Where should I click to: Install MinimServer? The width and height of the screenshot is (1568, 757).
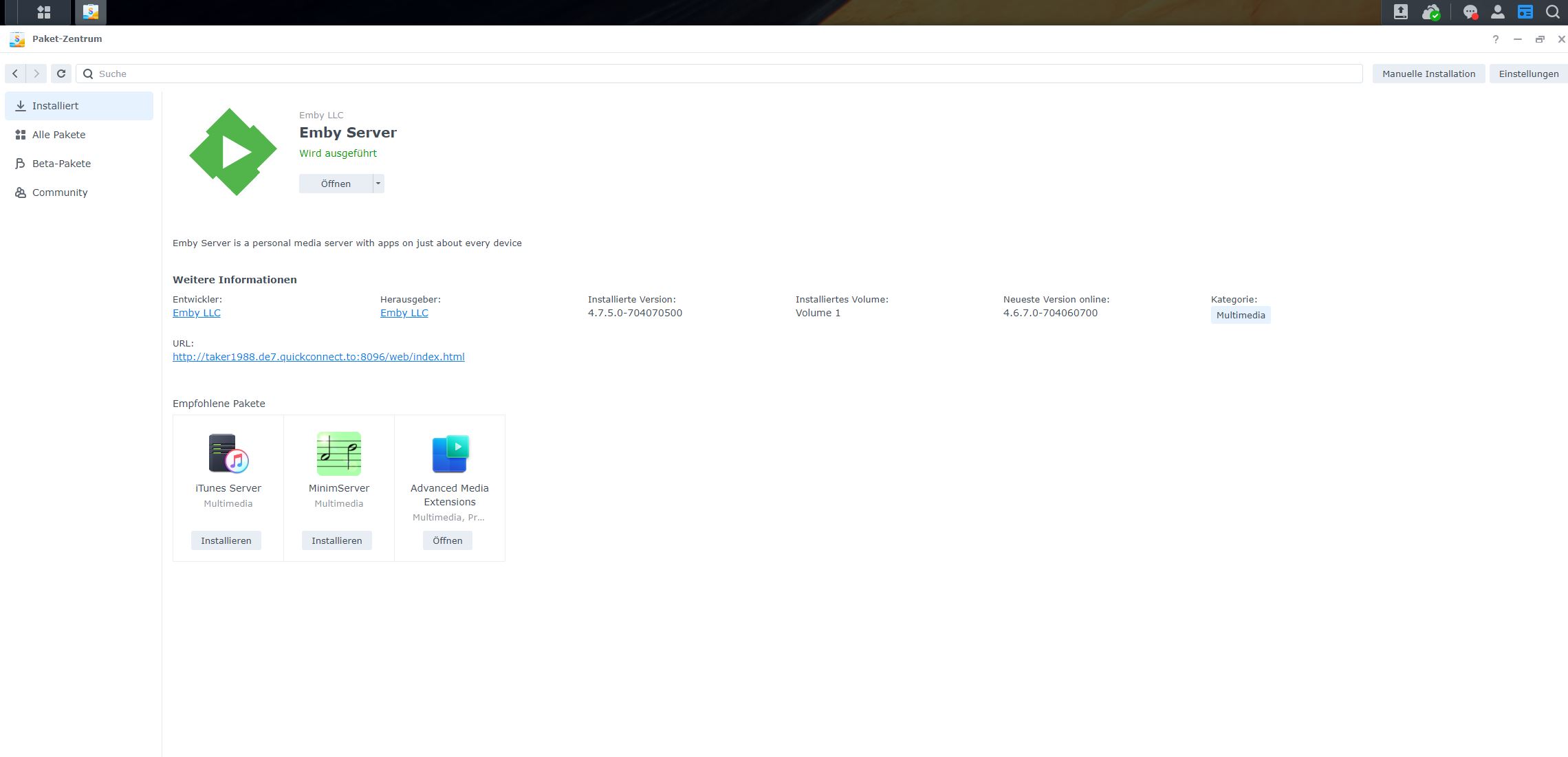(x=337, y=540)
